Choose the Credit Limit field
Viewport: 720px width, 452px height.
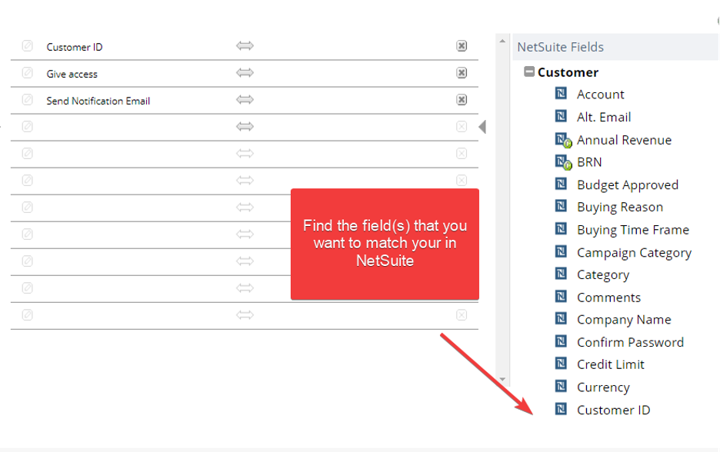(x=611, y=364)
